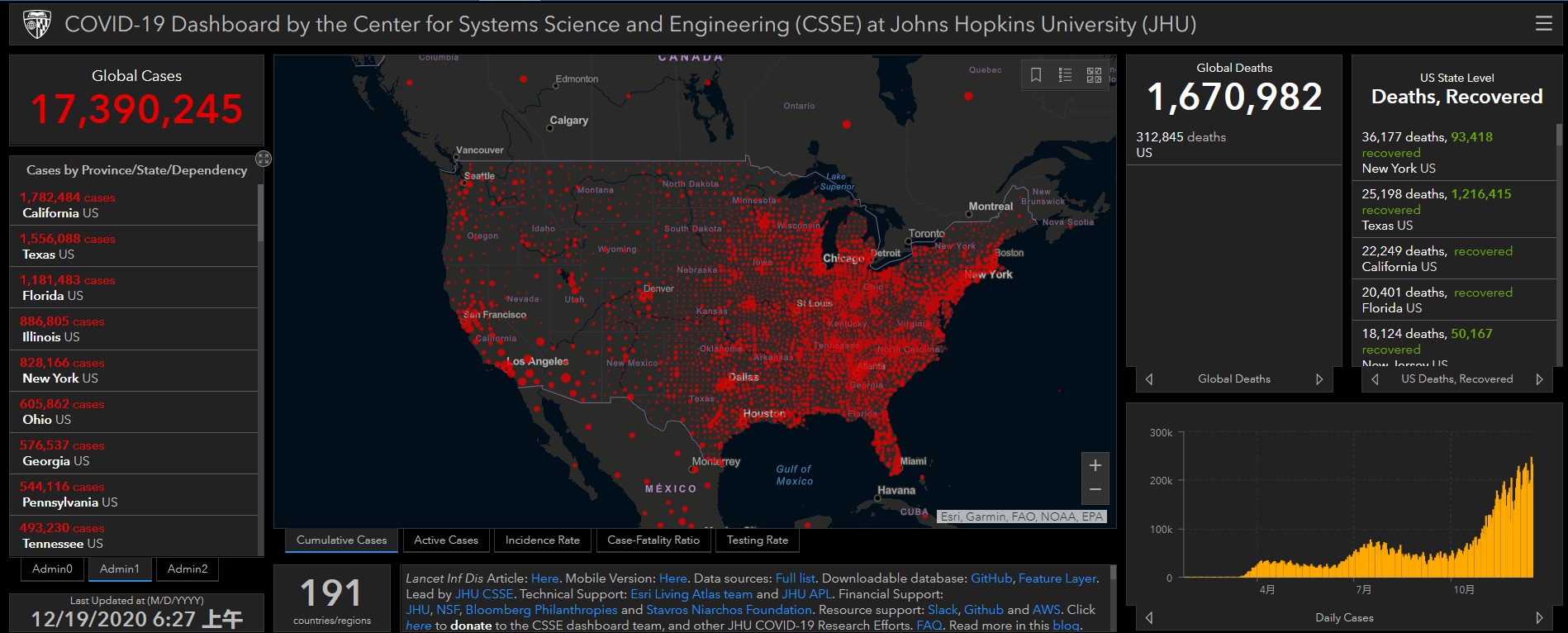The image size is (1568, 633).
Task: Click right arrow beside US Deaths, Recovered
Action: click(1539, 379)
